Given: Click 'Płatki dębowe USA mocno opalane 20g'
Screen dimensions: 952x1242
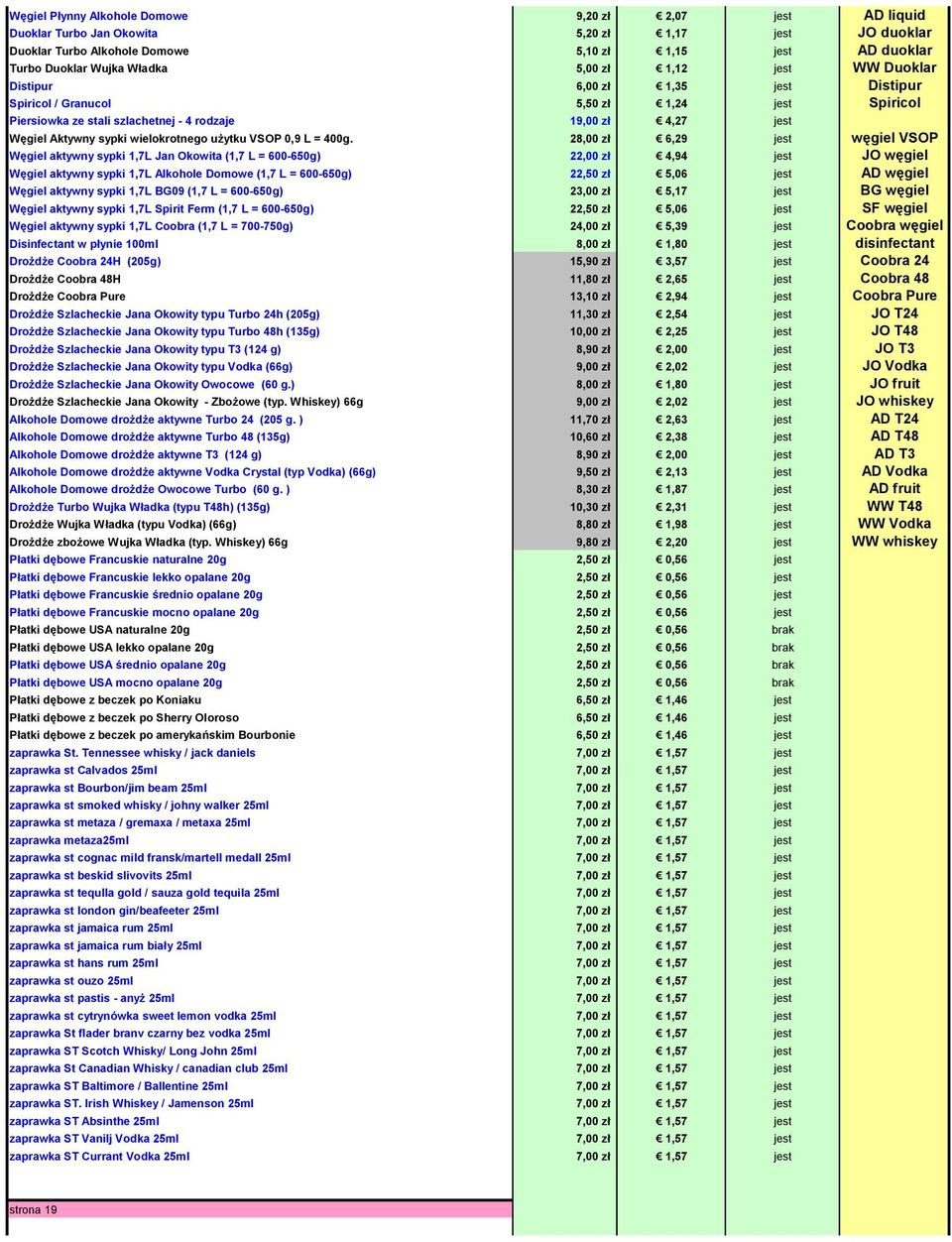Looking at the screenshot, I should (115, 683).
